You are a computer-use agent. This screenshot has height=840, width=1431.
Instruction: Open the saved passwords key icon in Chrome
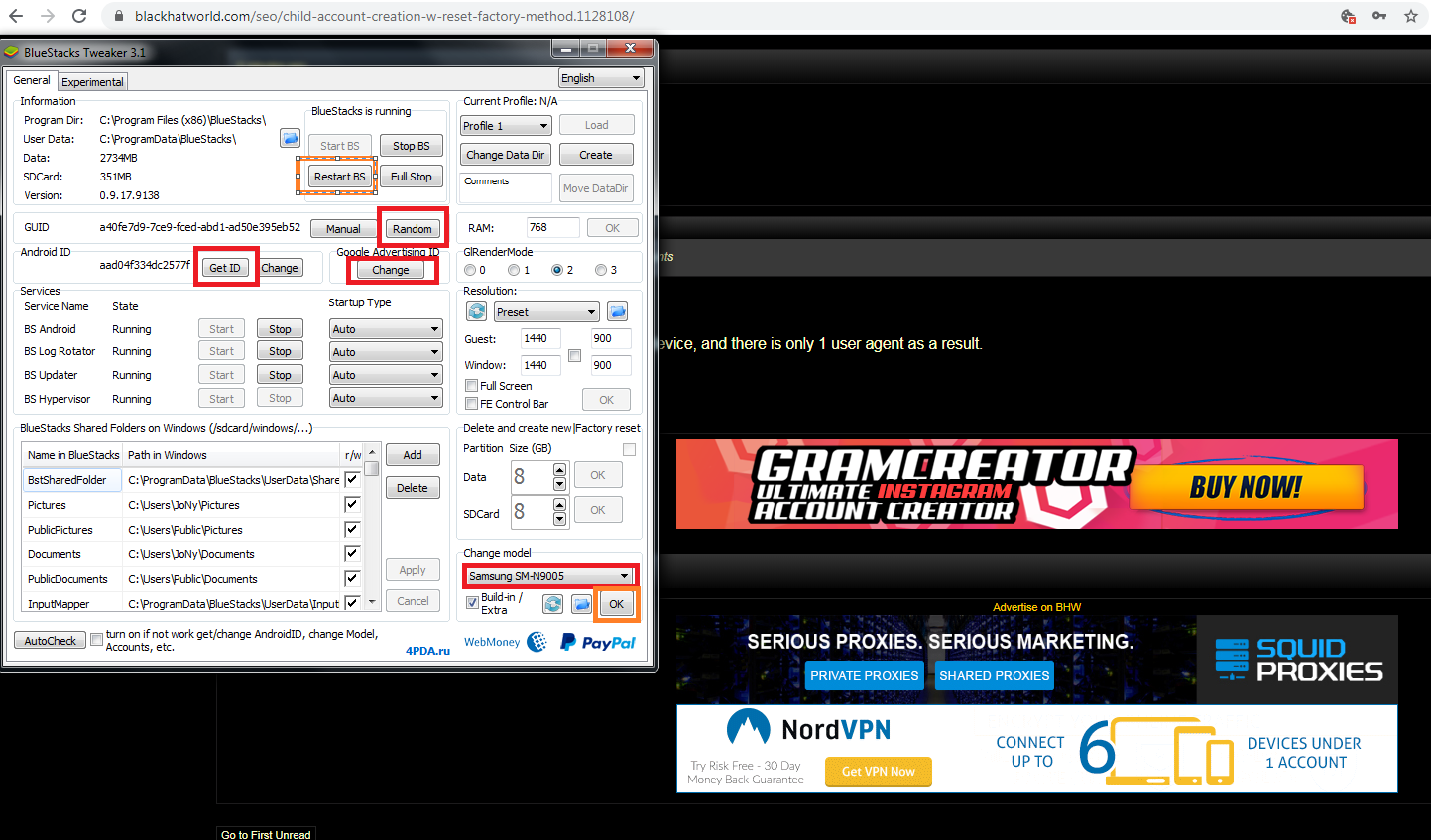coord(1379,16)
